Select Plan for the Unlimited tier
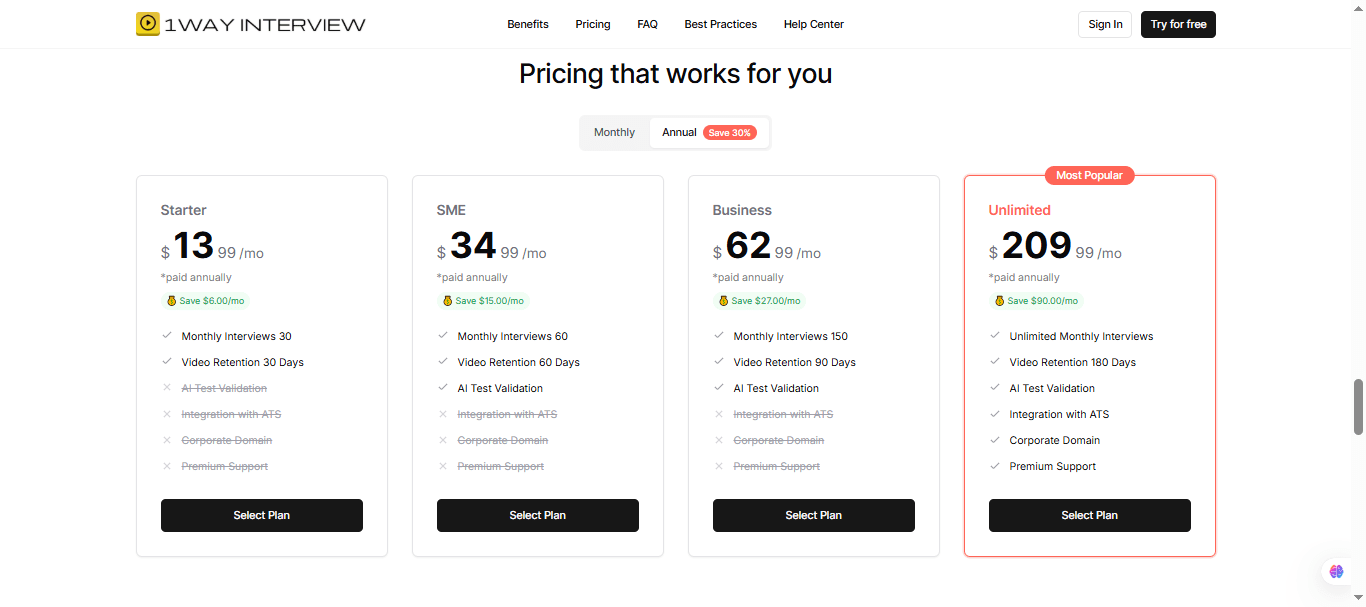 [x=1090, y=515]
